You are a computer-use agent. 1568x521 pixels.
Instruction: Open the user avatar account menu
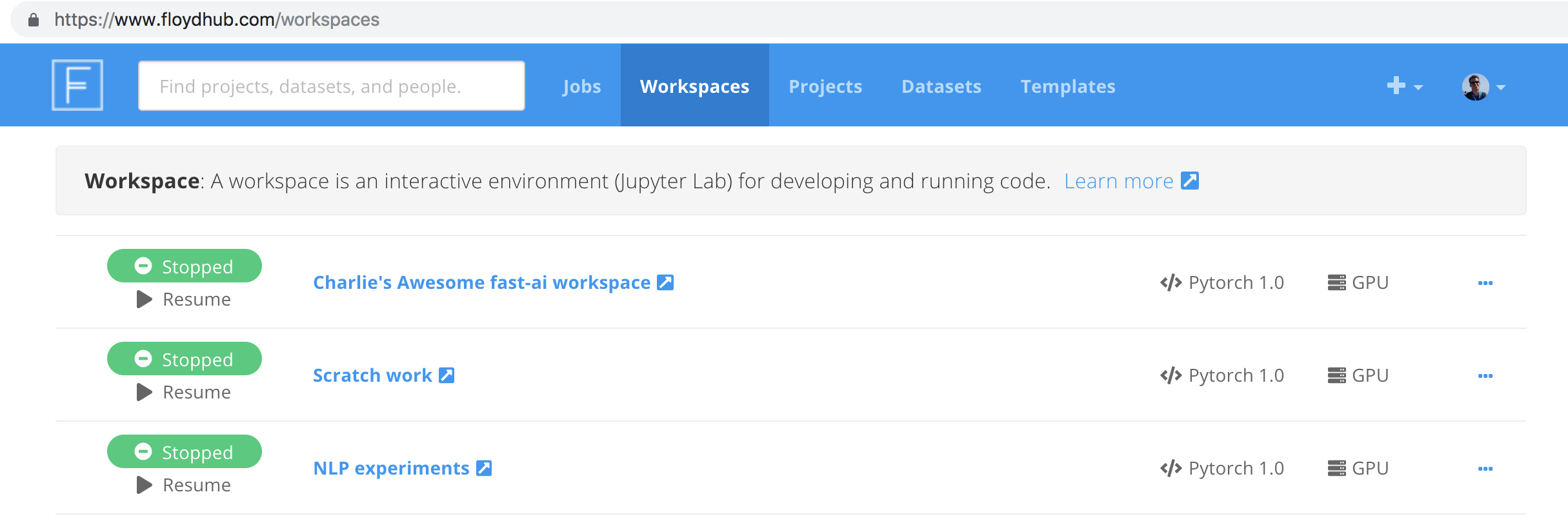pyautogui.click(x=1482, y=86)
